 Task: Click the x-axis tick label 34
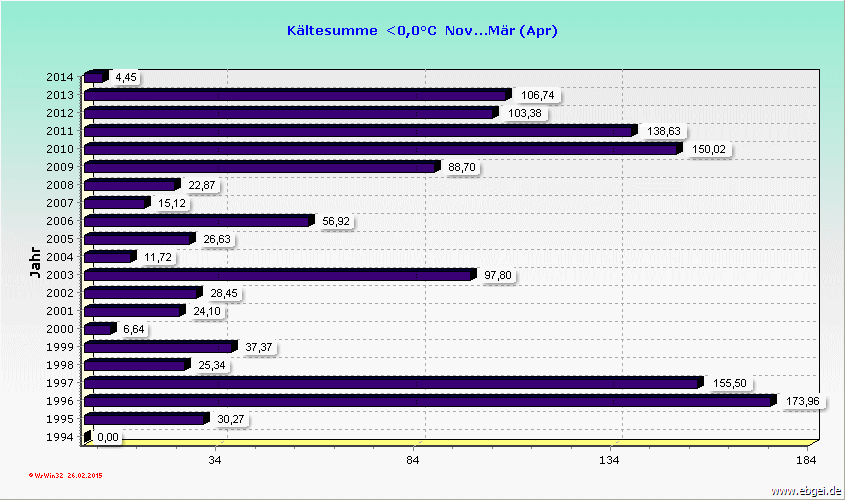tap(214, 460)
